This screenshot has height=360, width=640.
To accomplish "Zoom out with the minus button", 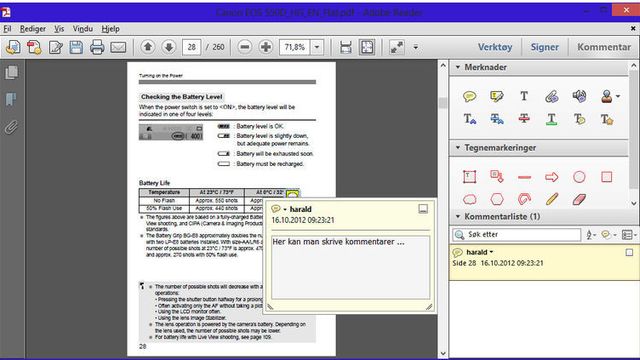I will point(245,47).
